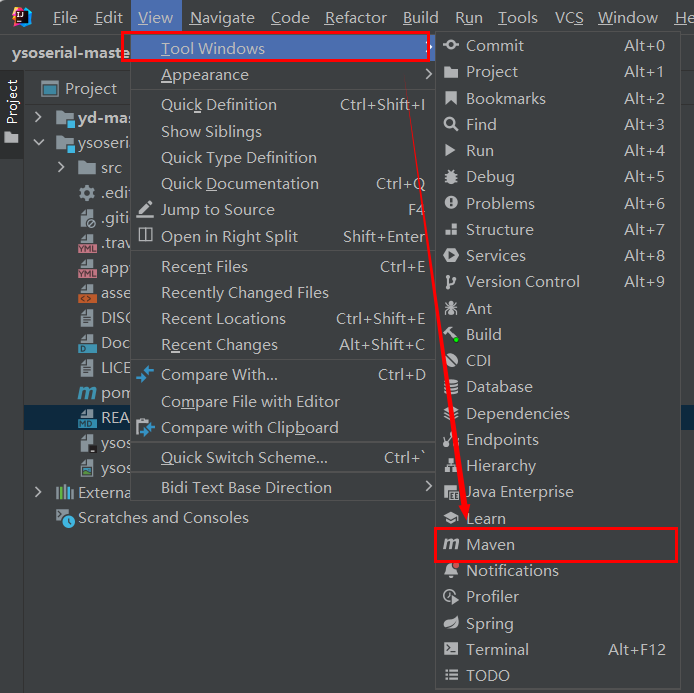Click the Services icon in submenu
This screenshot has width=694, height=693.
pos(451,255)
